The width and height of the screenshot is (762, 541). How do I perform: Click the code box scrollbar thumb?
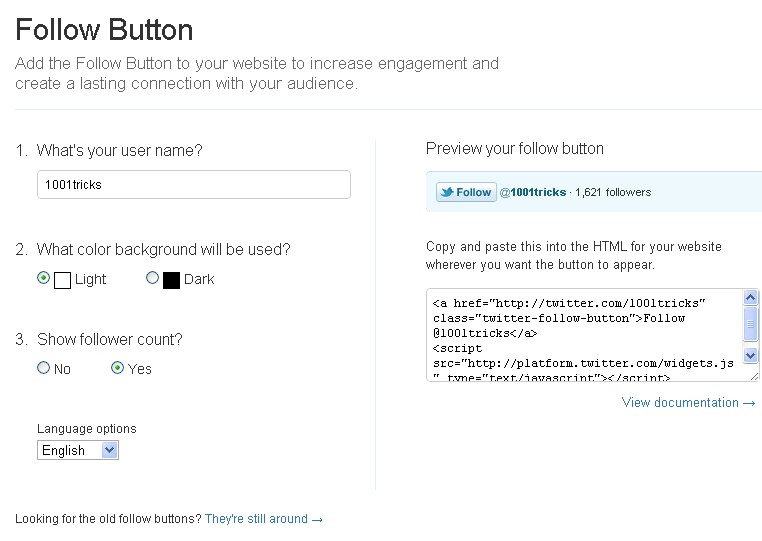click(x=751, y=323)
